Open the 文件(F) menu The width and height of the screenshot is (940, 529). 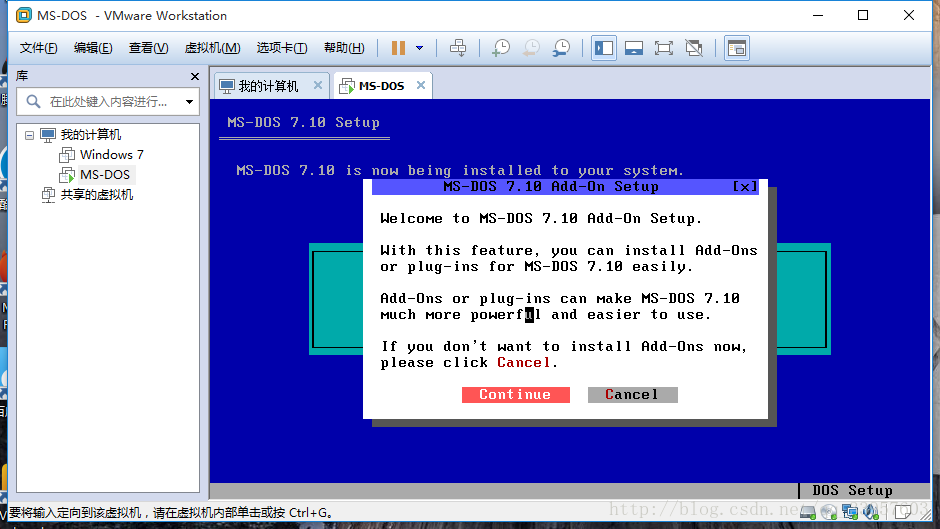pos(38,48)
